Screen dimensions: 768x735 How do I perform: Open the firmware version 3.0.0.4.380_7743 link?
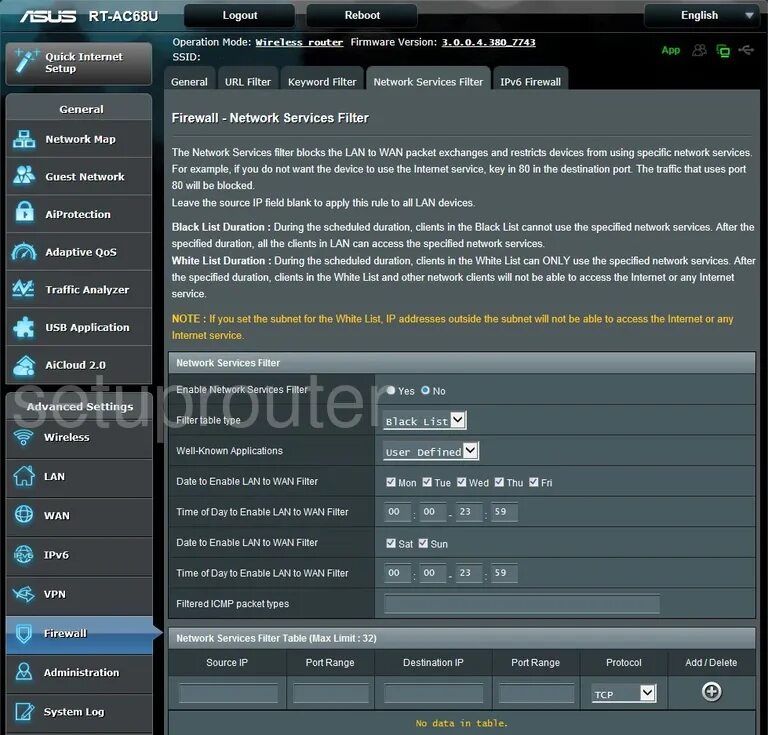click(x=488, y=42)
